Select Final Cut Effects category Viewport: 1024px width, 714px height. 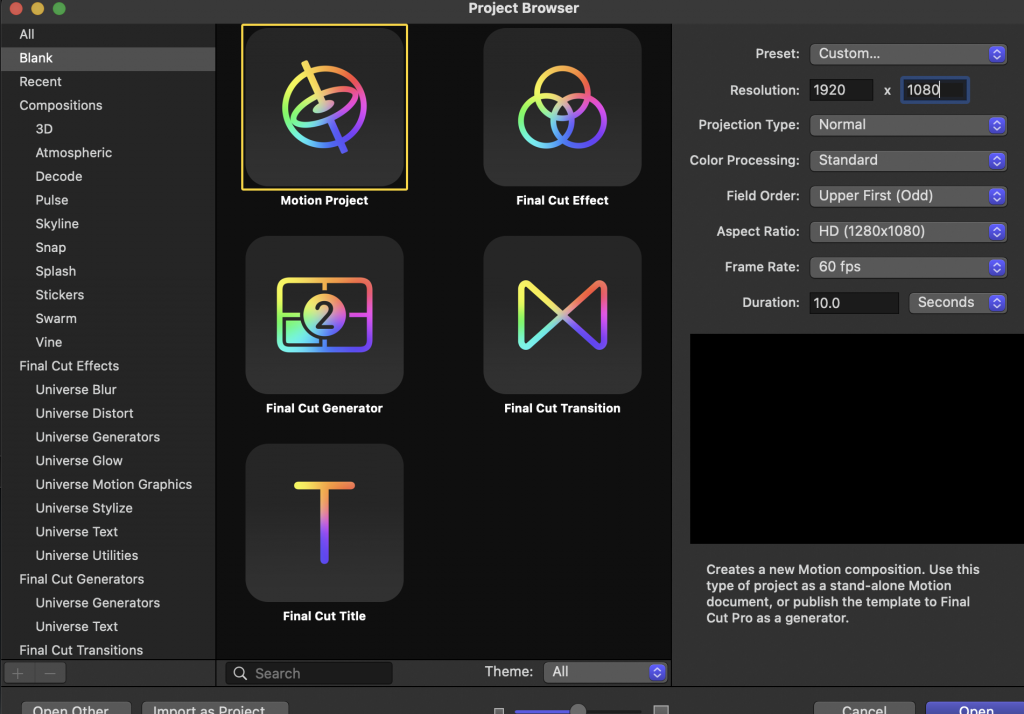tap(108, 366)
